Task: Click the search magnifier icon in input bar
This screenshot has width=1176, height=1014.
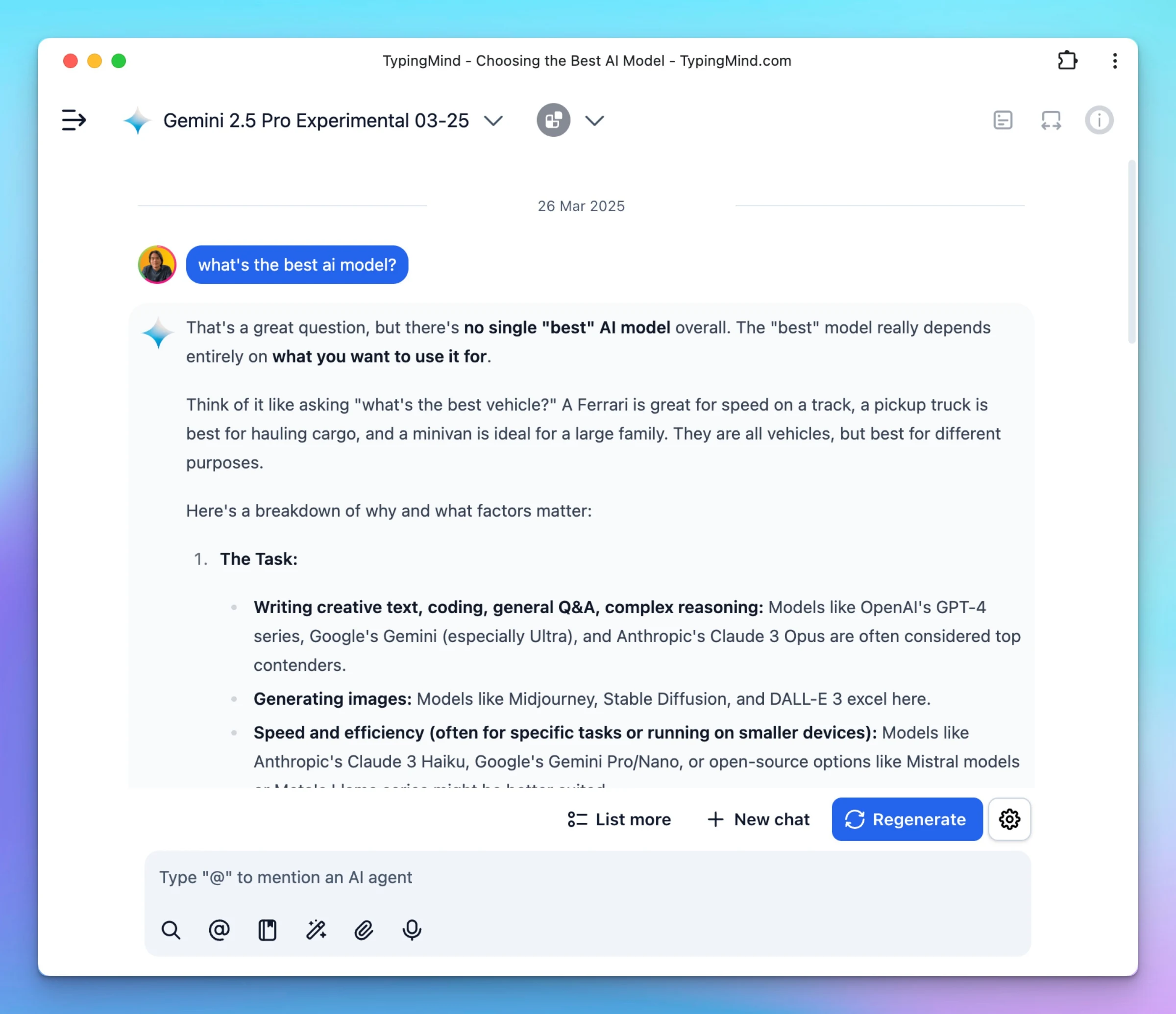Action: pos(171,930)
